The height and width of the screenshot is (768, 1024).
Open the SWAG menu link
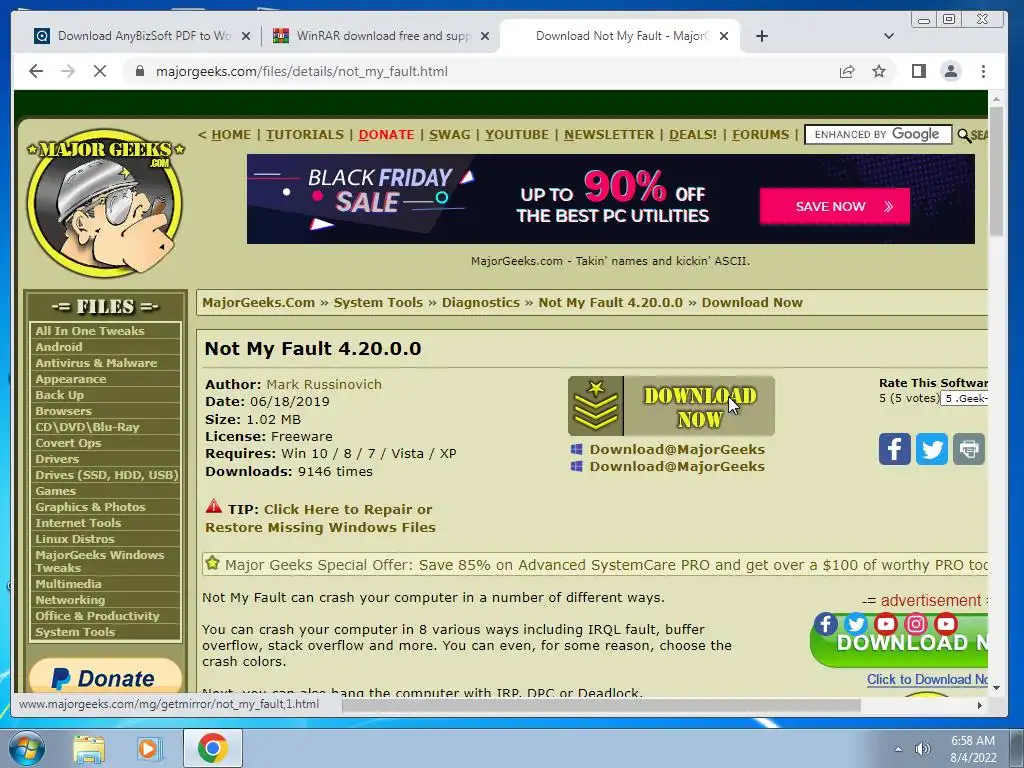449,135
